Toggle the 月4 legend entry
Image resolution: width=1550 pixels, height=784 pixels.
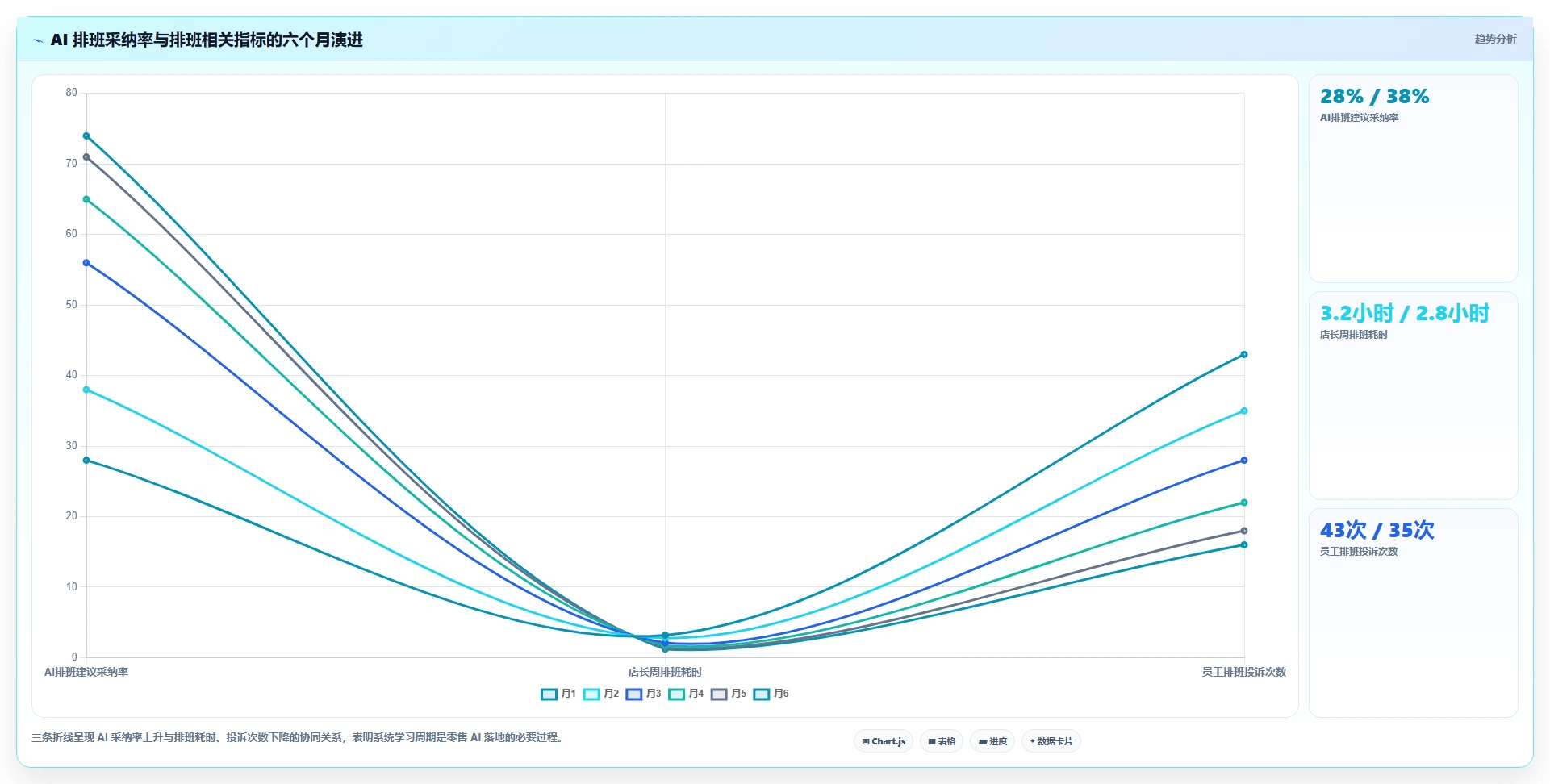coord(686,694)
